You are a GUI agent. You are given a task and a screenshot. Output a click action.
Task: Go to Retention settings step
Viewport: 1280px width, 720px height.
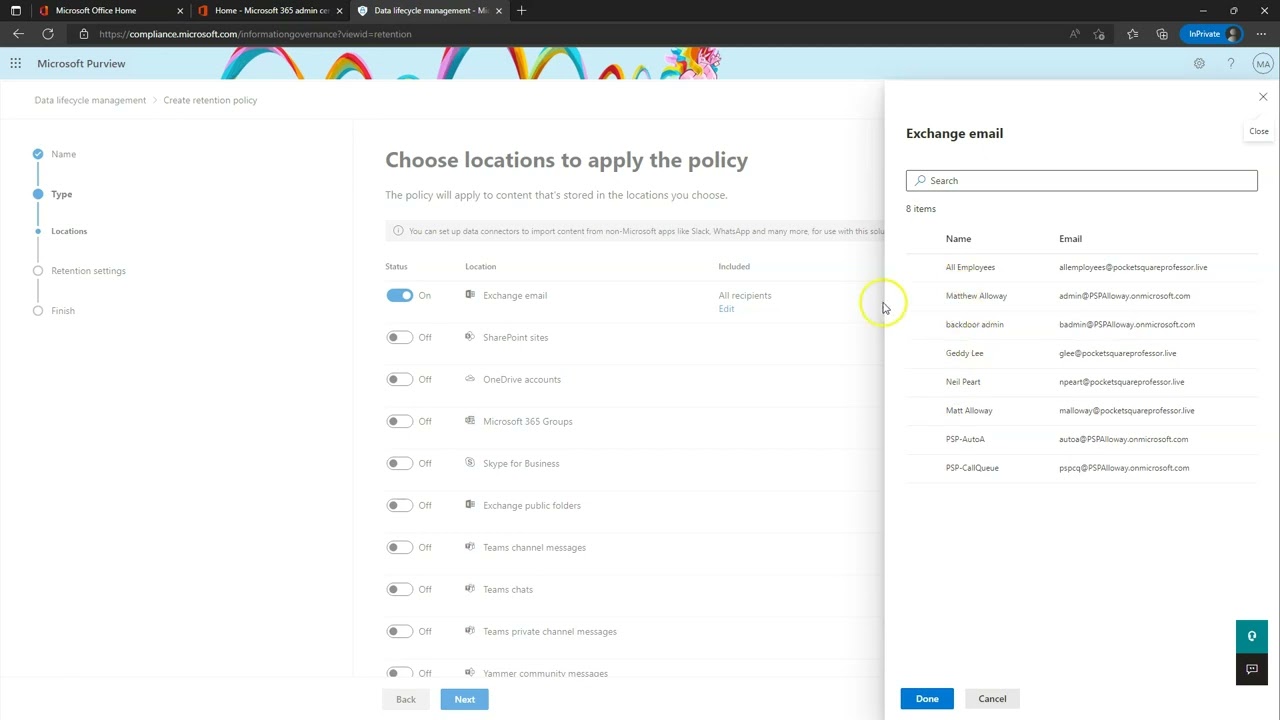(x=88, y=271)
